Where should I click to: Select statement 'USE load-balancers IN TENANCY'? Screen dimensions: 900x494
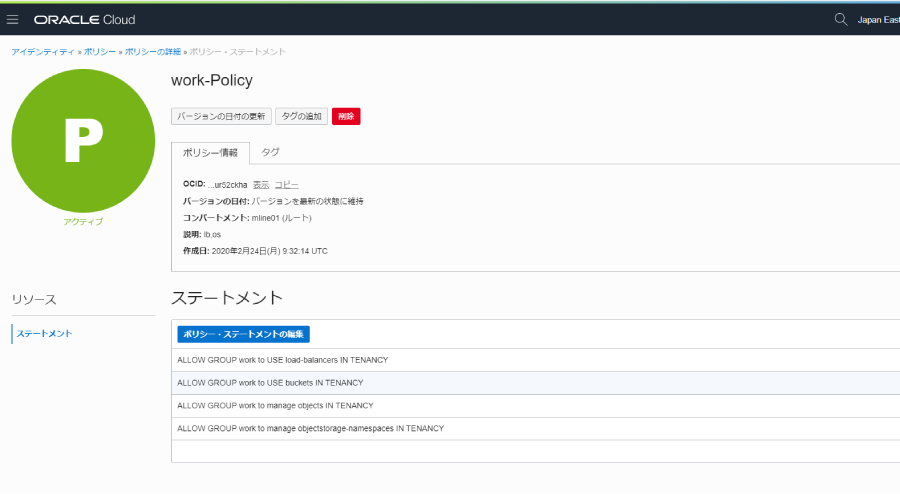536,360
